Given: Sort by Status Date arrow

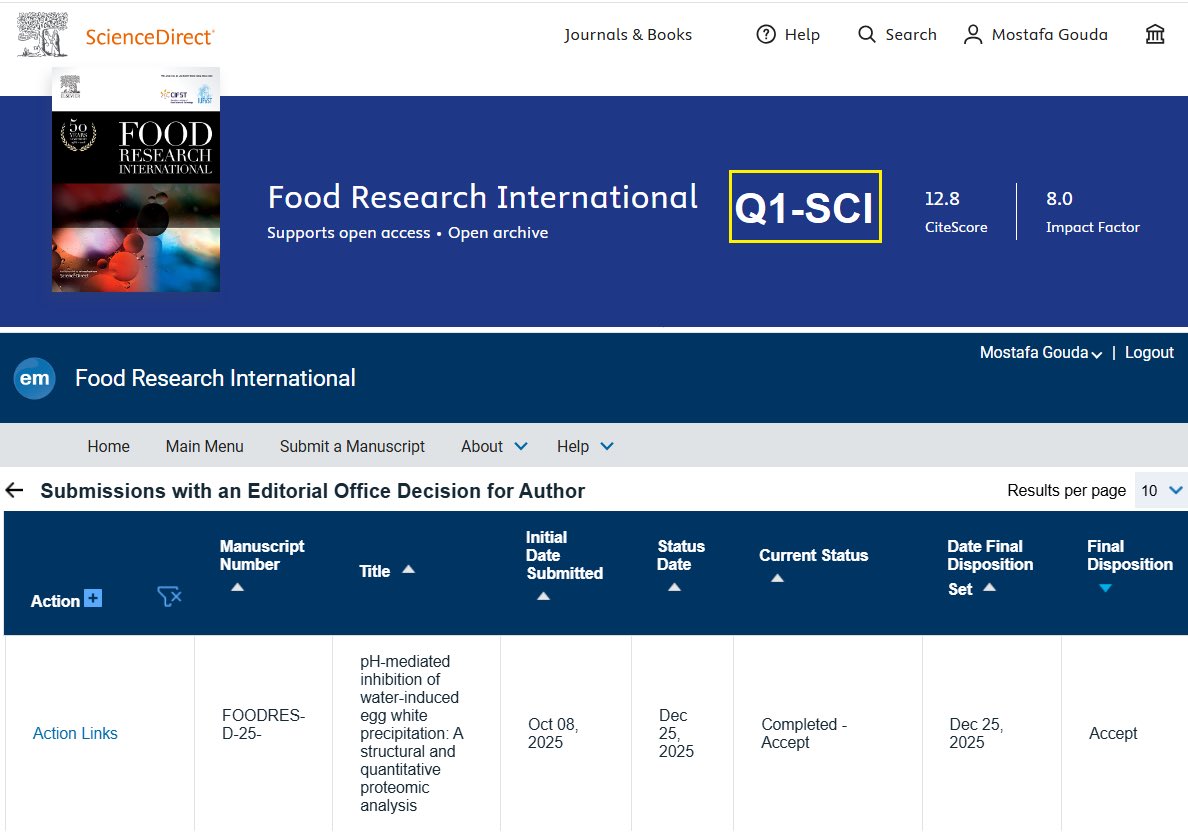Looking at the screenshot, I should tap(674, 587).
